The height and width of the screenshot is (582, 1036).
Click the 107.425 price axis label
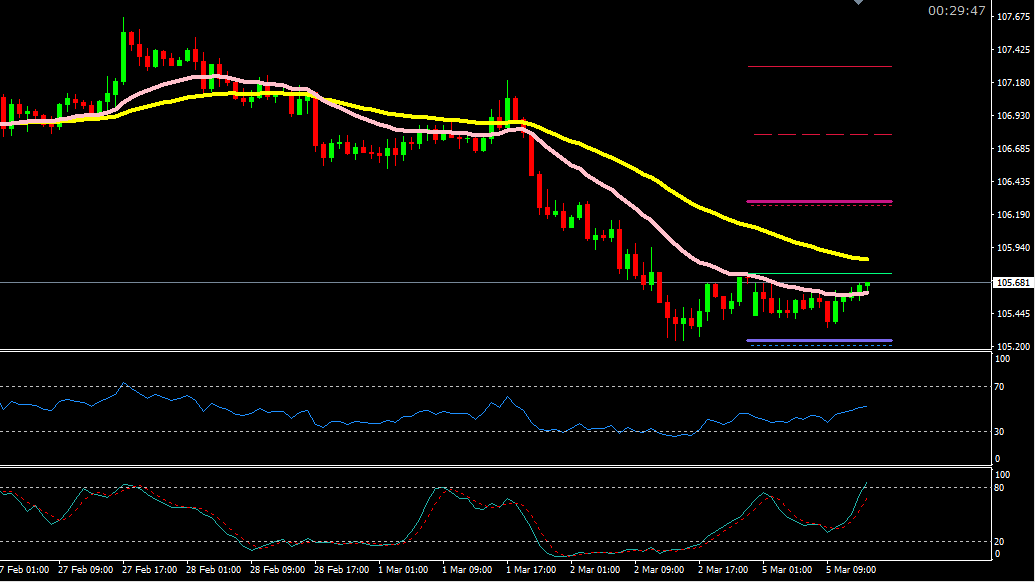click(x=1013, y=50)
